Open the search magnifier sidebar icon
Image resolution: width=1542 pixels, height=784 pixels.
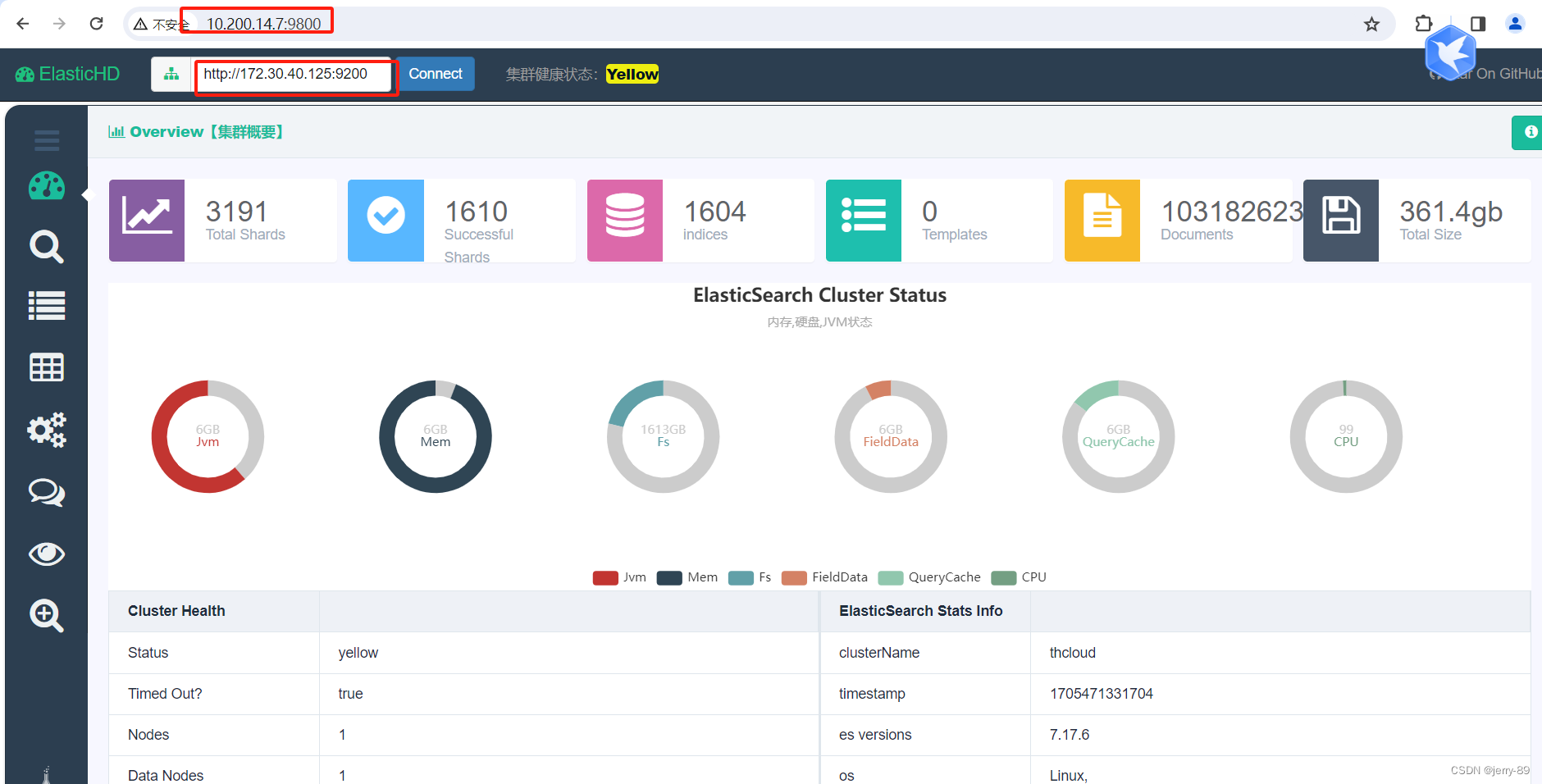[x=47, y=246]
